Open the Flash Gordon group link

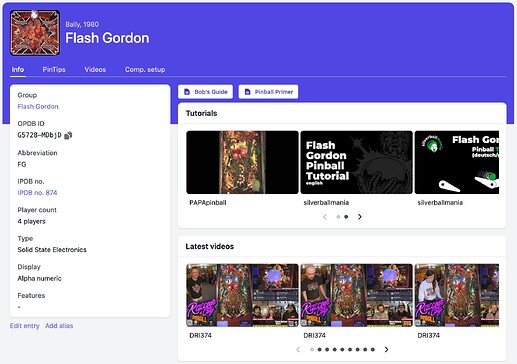point(38,106)
